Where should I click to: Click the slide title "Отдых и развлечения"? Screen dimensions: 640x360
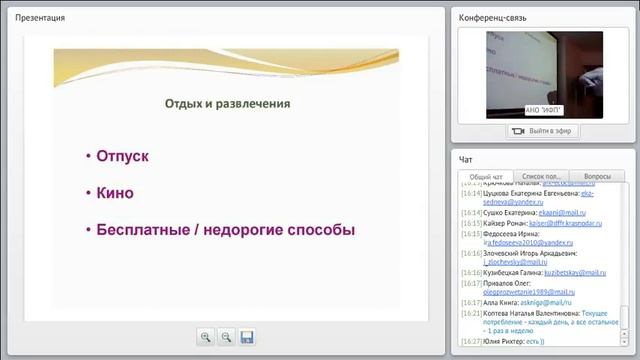(x=227, y=104)
